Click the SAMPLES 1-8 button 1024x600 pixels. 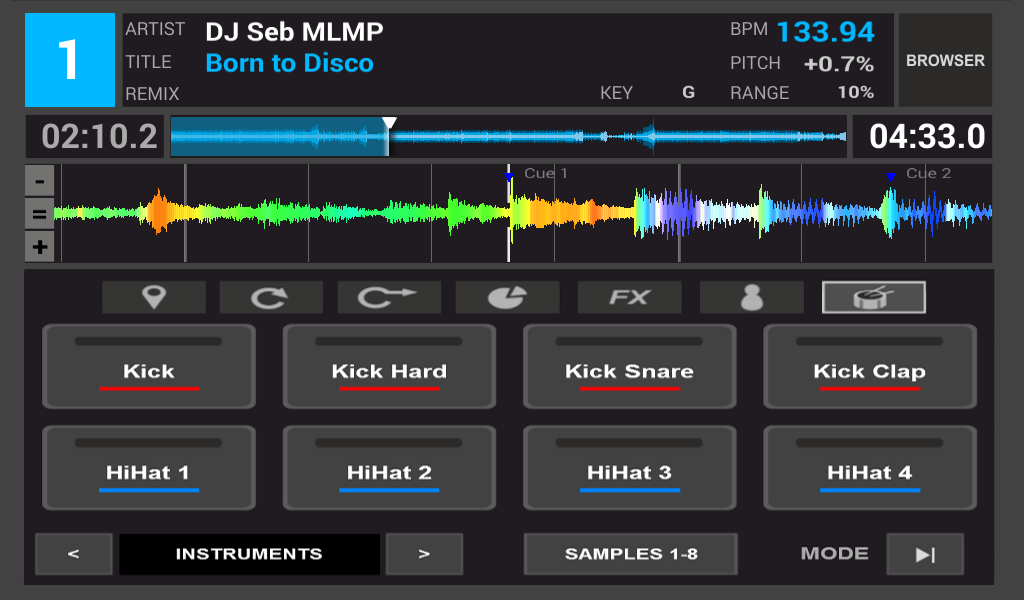coord(630,554)
